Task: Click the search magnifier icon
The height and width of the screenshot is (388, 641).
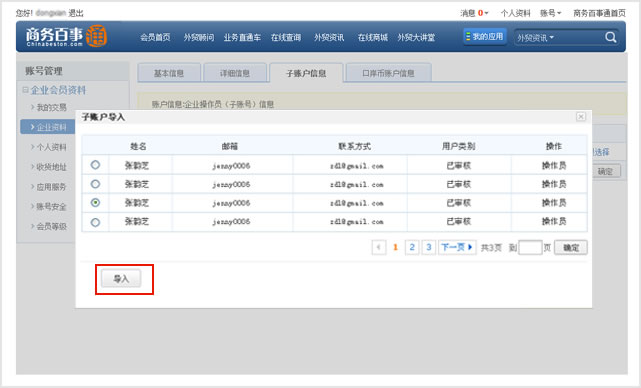Action: point(610,37)
